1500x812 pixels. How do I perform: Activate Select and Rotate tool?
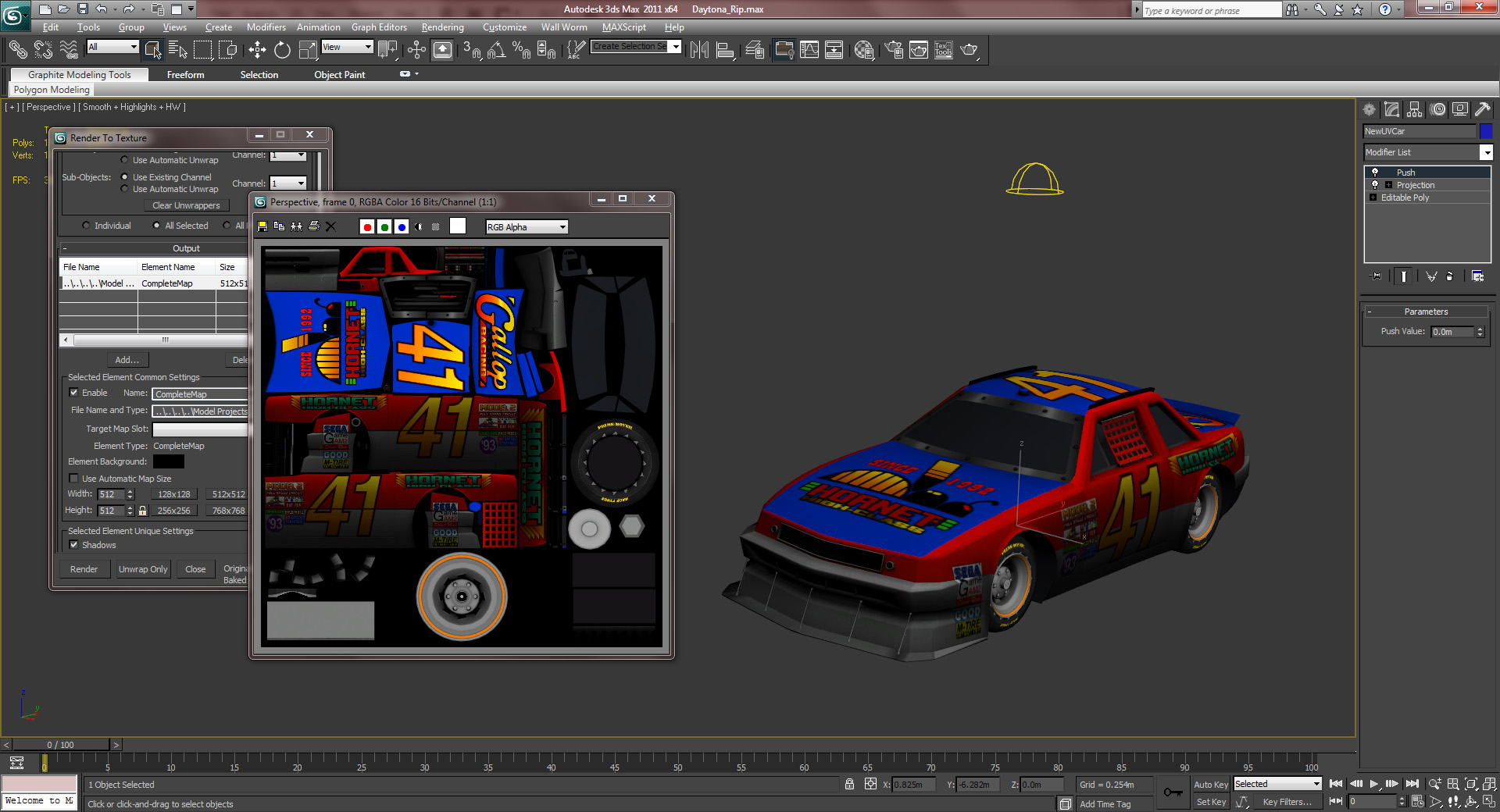tap(282, 50)
